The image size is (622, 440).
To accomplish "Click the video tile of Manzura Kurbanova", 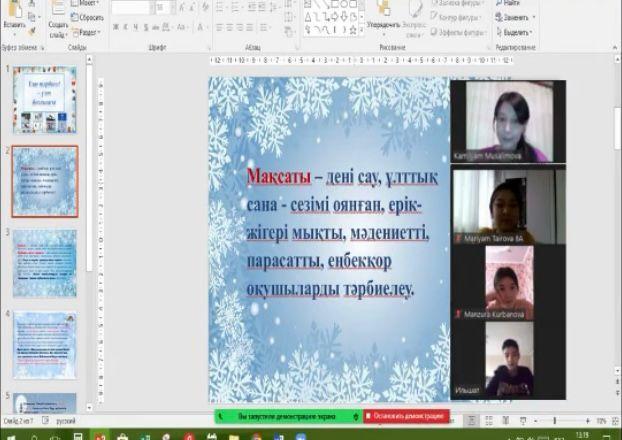I will click(x=509, y=282).
